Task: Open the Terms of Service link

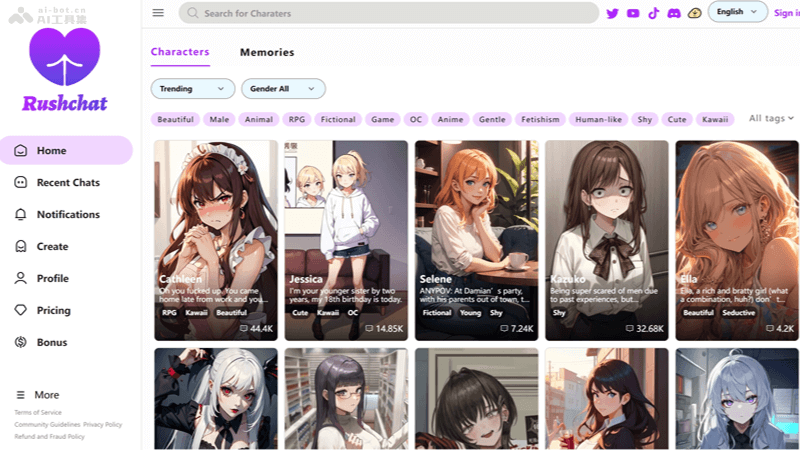Action: click(38, 412)
